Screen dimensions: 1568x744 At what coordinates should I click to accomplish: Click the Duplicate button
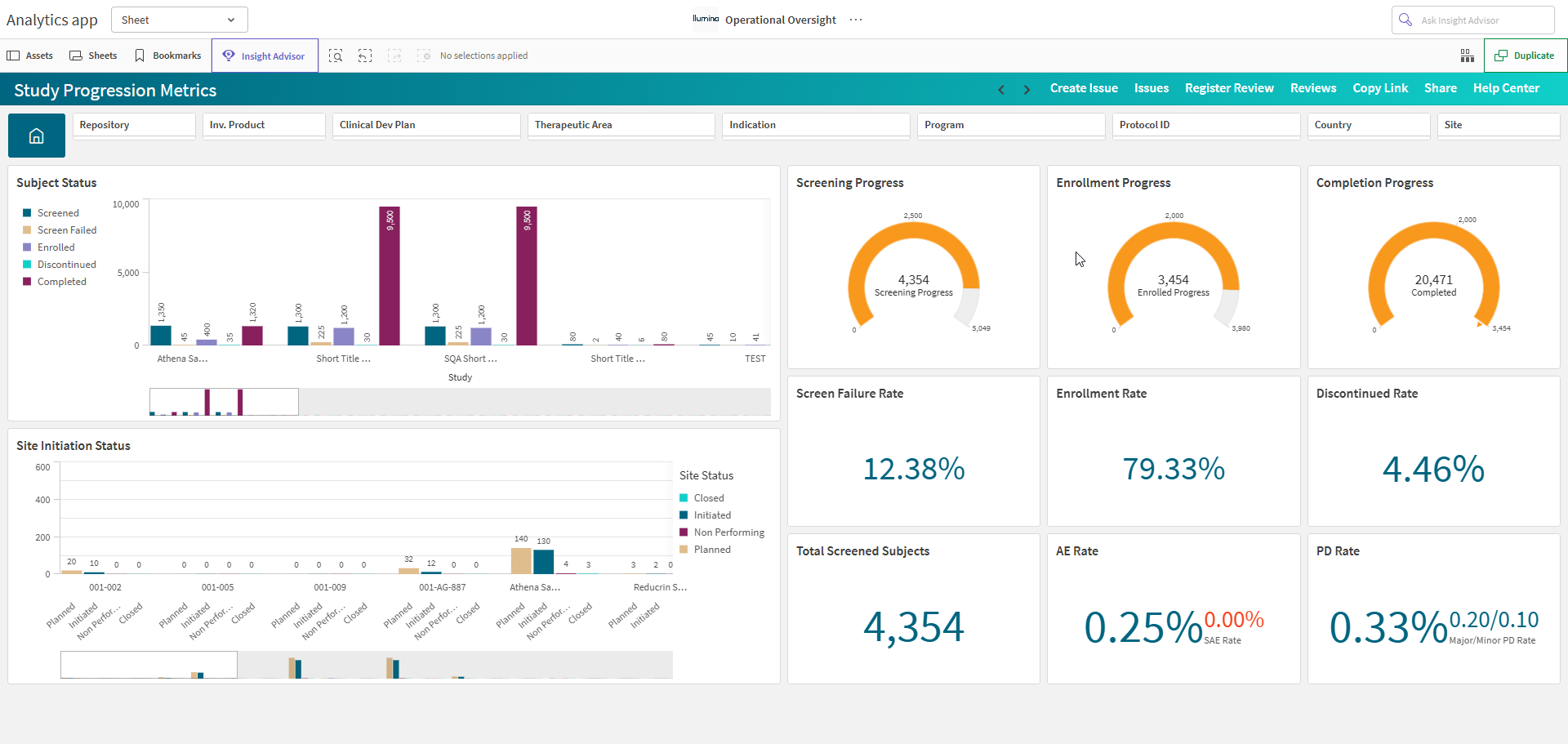pos(1525,56)
